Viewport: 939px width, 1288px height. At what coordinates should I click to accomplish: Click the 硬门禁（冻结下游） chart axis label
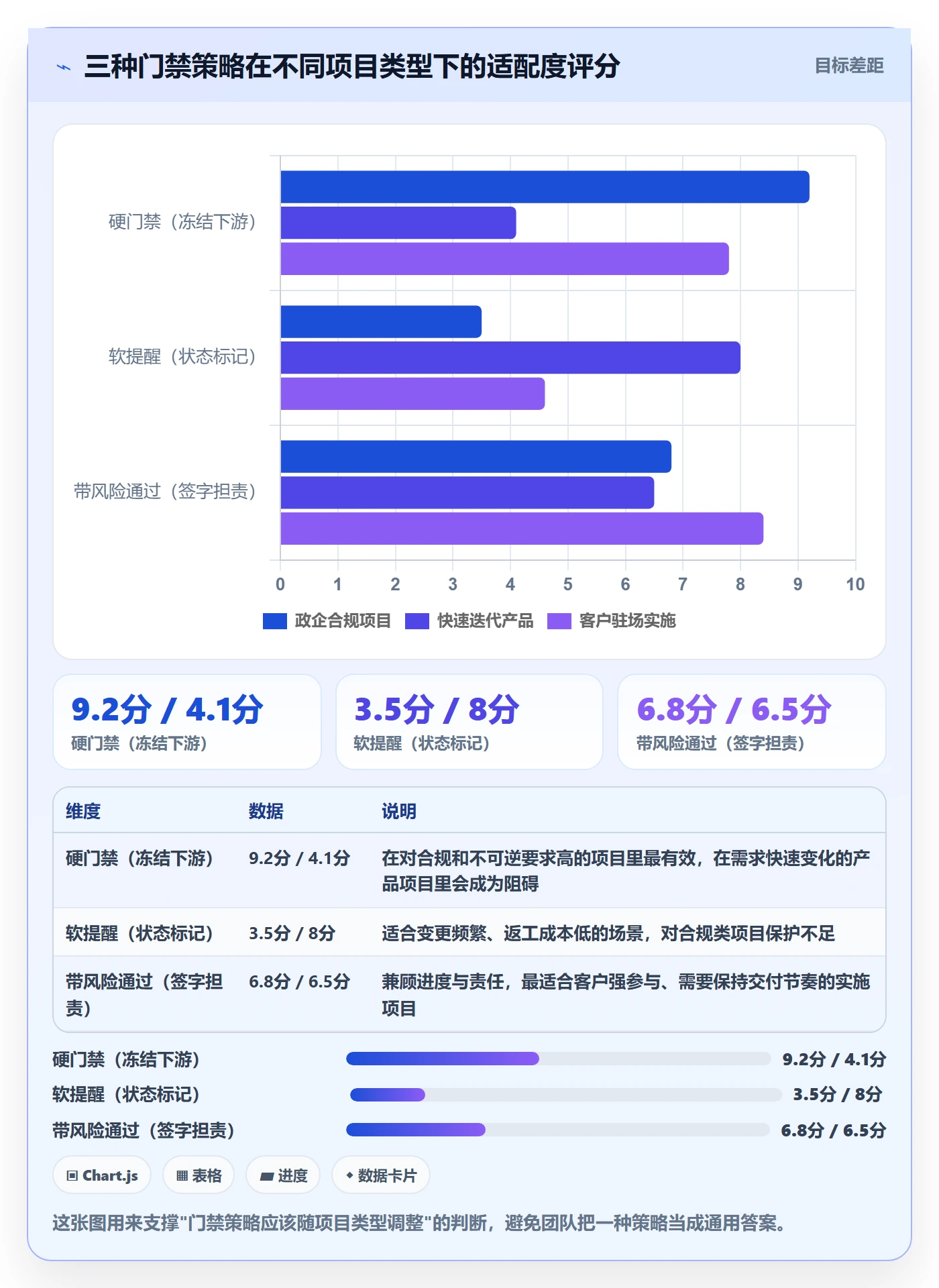[182, 222]
